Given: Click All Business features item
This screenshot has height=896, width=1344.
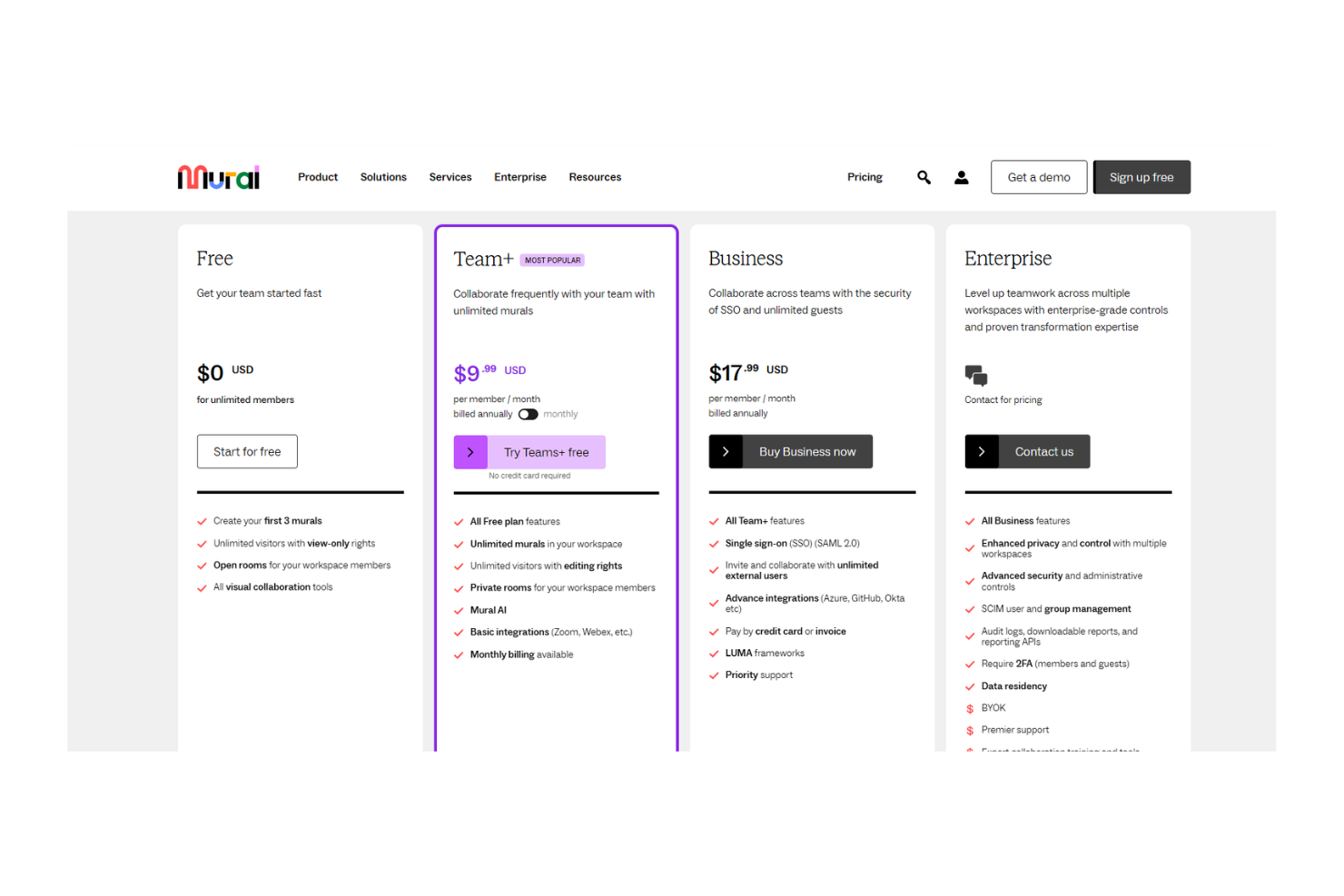Looking at the screenshot, I should 1025,521.
